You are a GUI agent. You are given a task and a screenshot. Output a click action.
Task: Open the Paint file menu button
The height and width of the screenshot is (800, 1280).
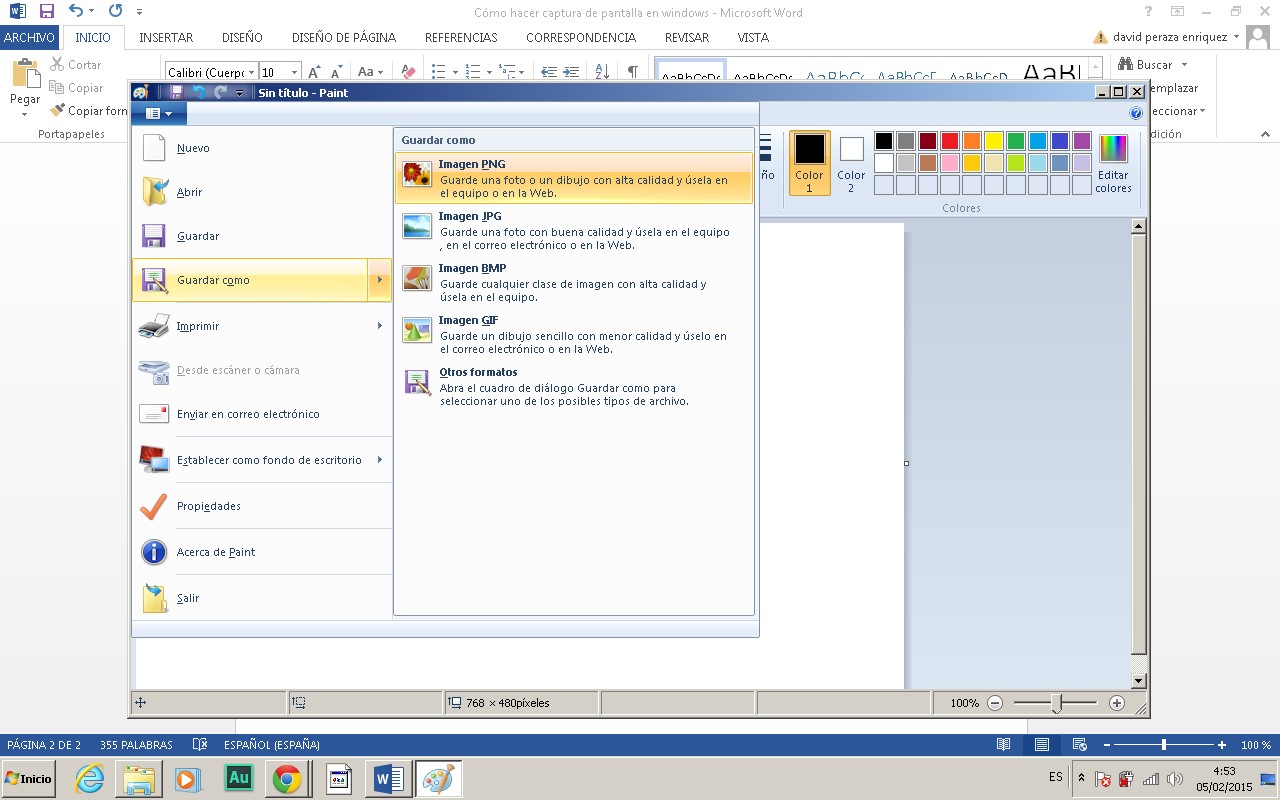(158, 114)
